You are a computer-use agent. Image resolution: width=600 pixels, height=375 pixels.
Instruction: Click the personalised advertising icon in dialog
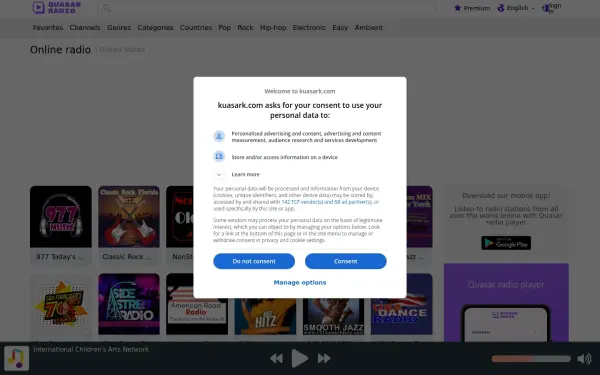click(x=219, y=136)
